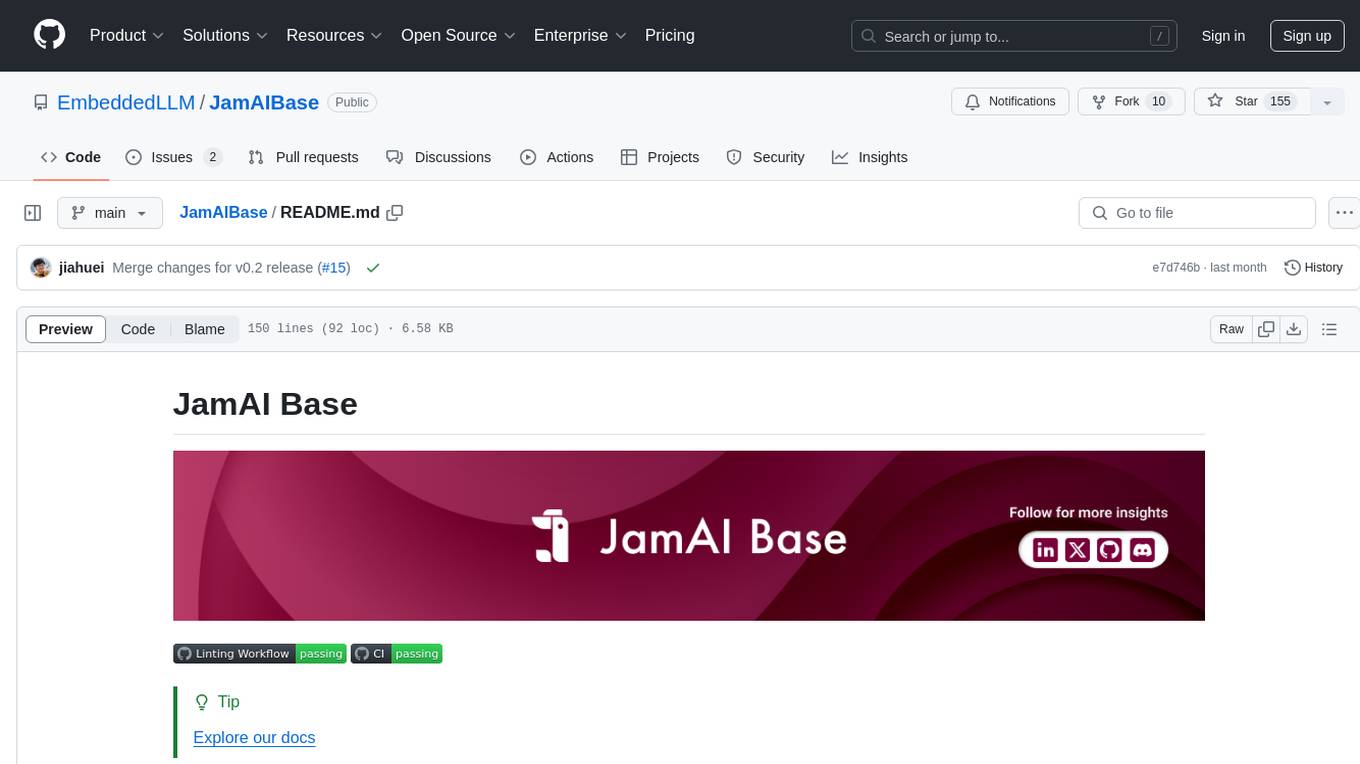
Task: Open the more file actions menu
Action: [x=1344, y=213]
